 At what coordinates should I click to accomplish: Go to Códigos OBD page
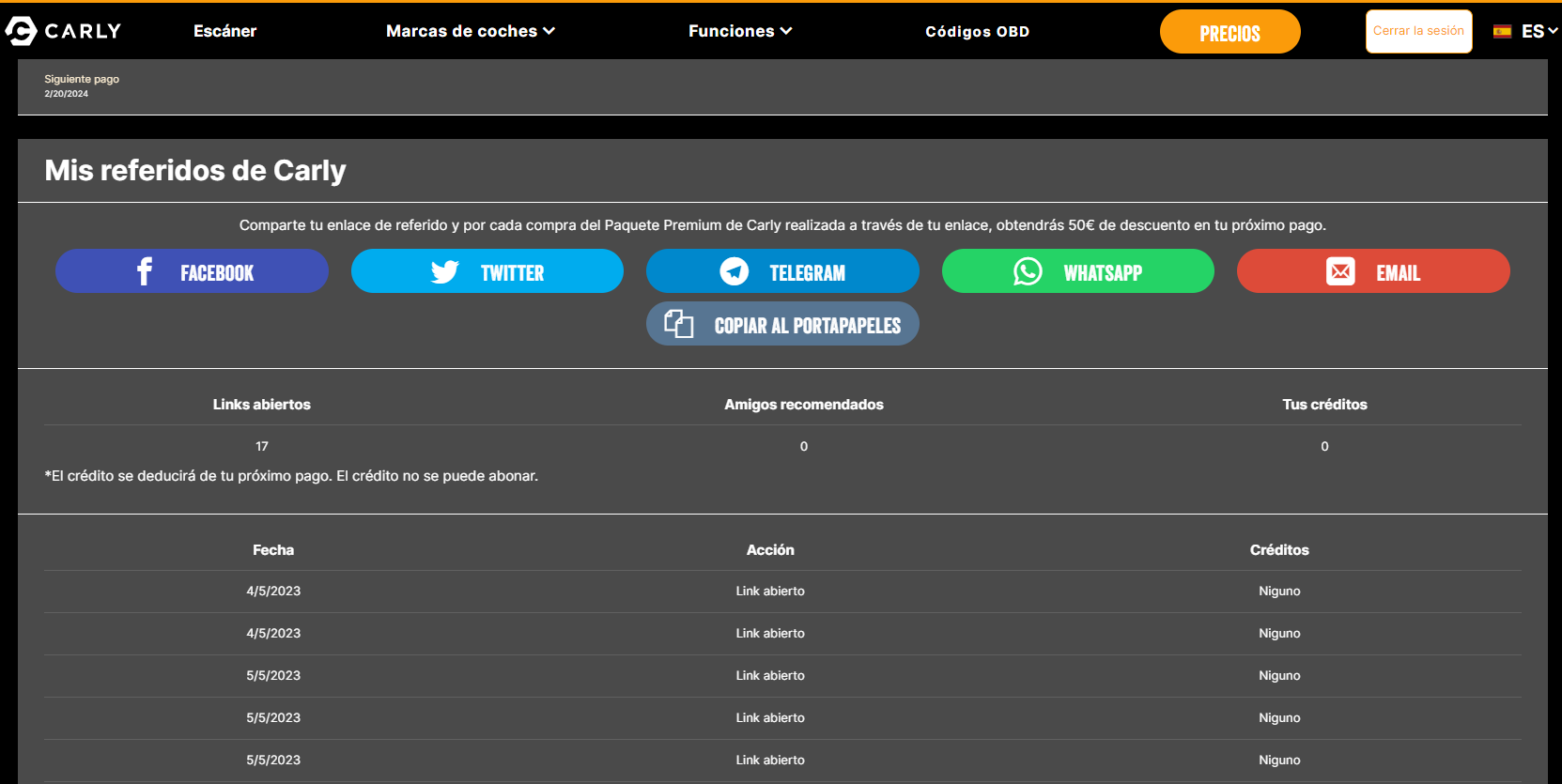click(977, 31)
